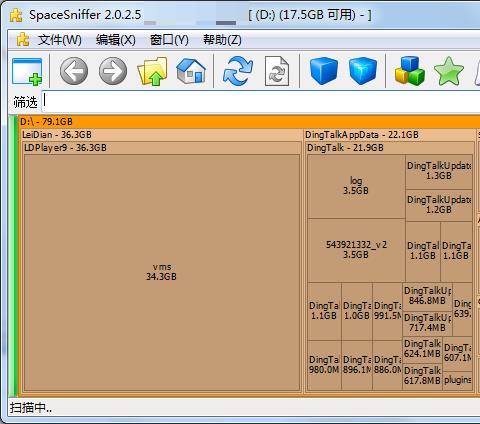Select the DingTalkAppData - 22.1GB header
The height and width of the screenshot is (424, 480).
[x=390, y=135]
